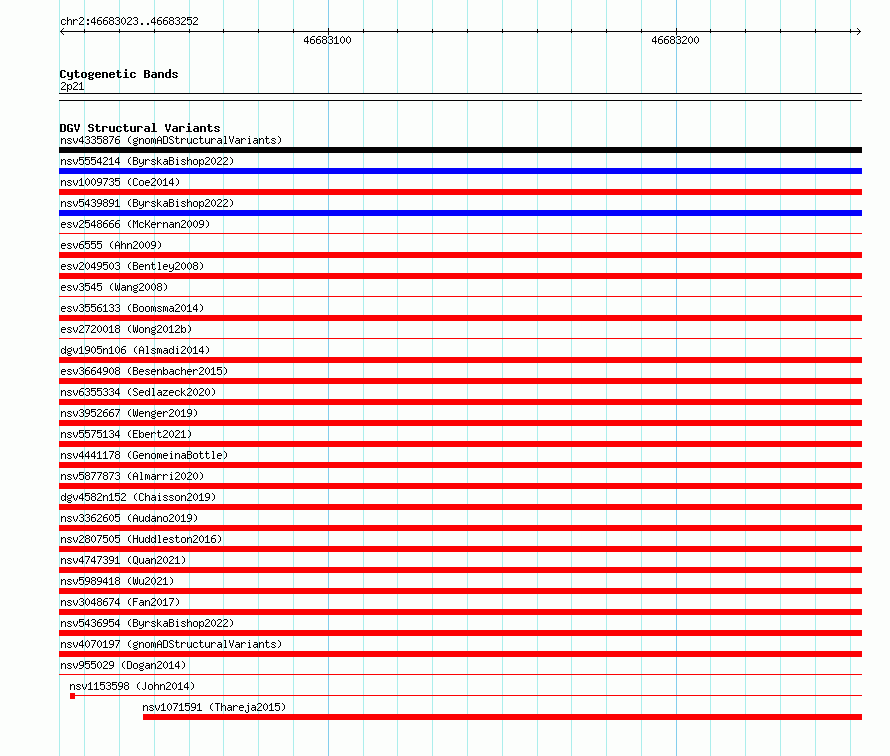Click the red bar under nsv5575134 Ebert2021
The image size is (890, 756).
(x=460, y=444)
